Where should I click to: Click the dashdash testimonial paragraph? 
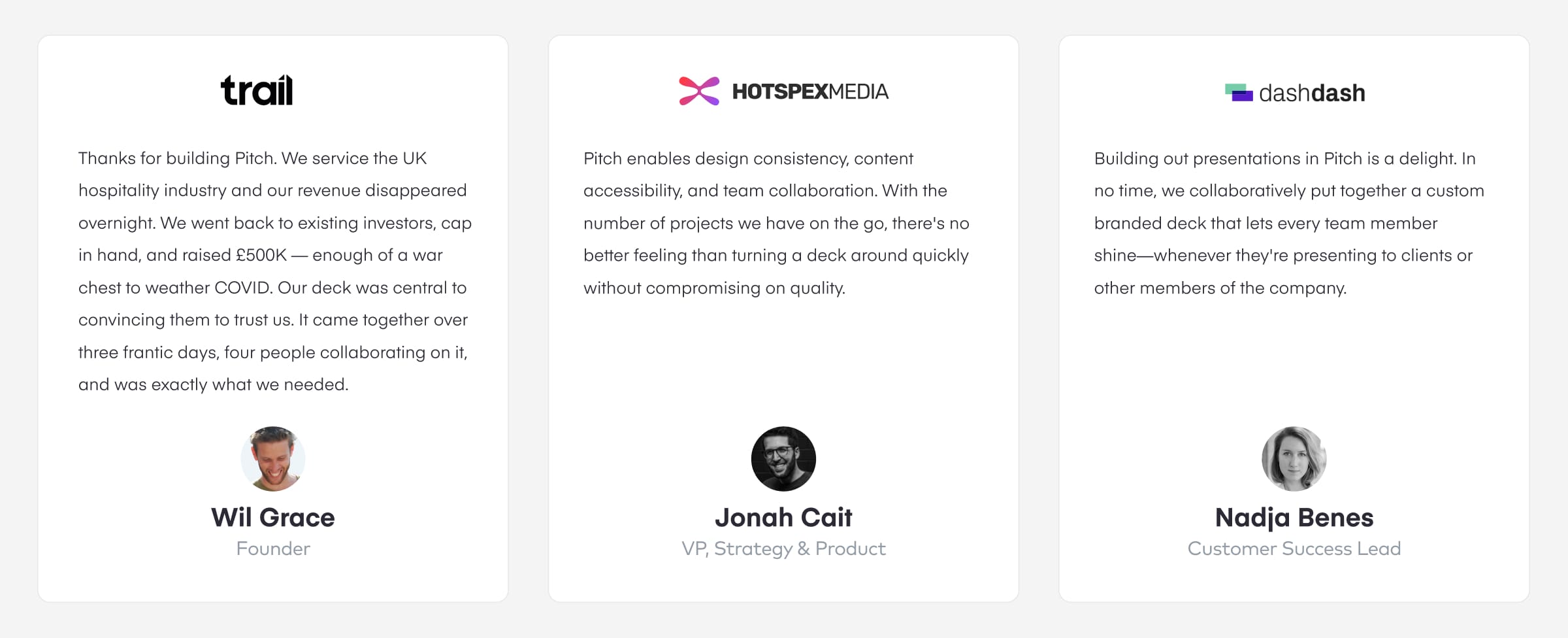pos(1289,223)
